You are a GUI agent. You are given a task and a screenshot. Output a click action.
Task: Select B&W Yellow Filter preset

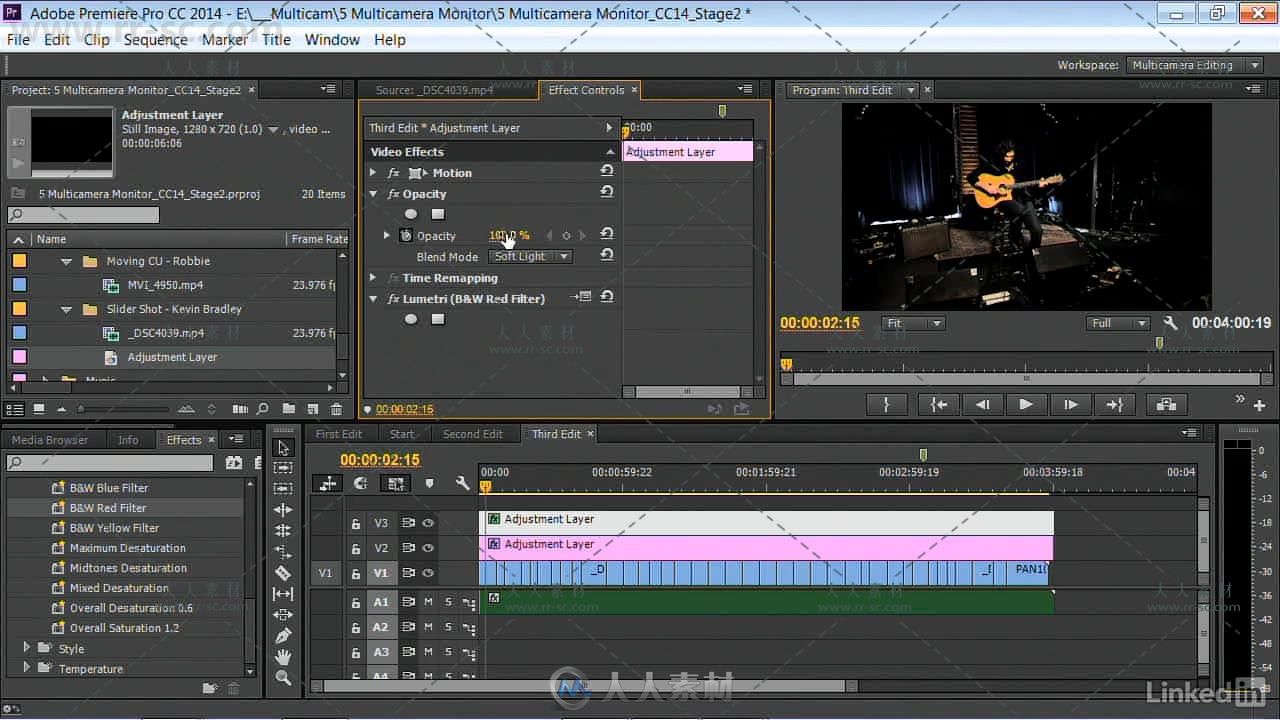point(114,528)
